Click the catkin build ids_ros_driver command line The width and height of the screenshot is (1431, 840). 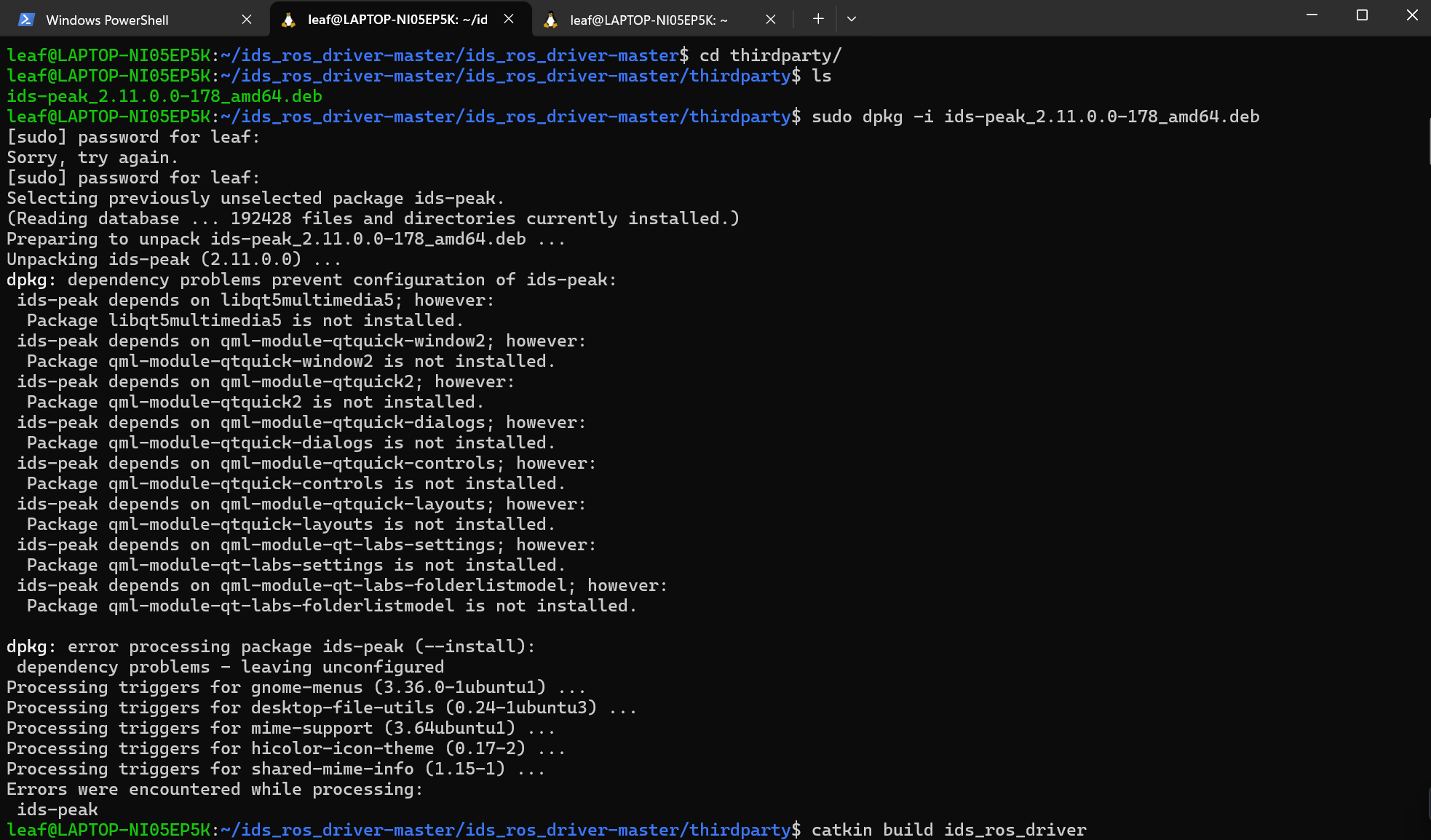pos(948,830)
